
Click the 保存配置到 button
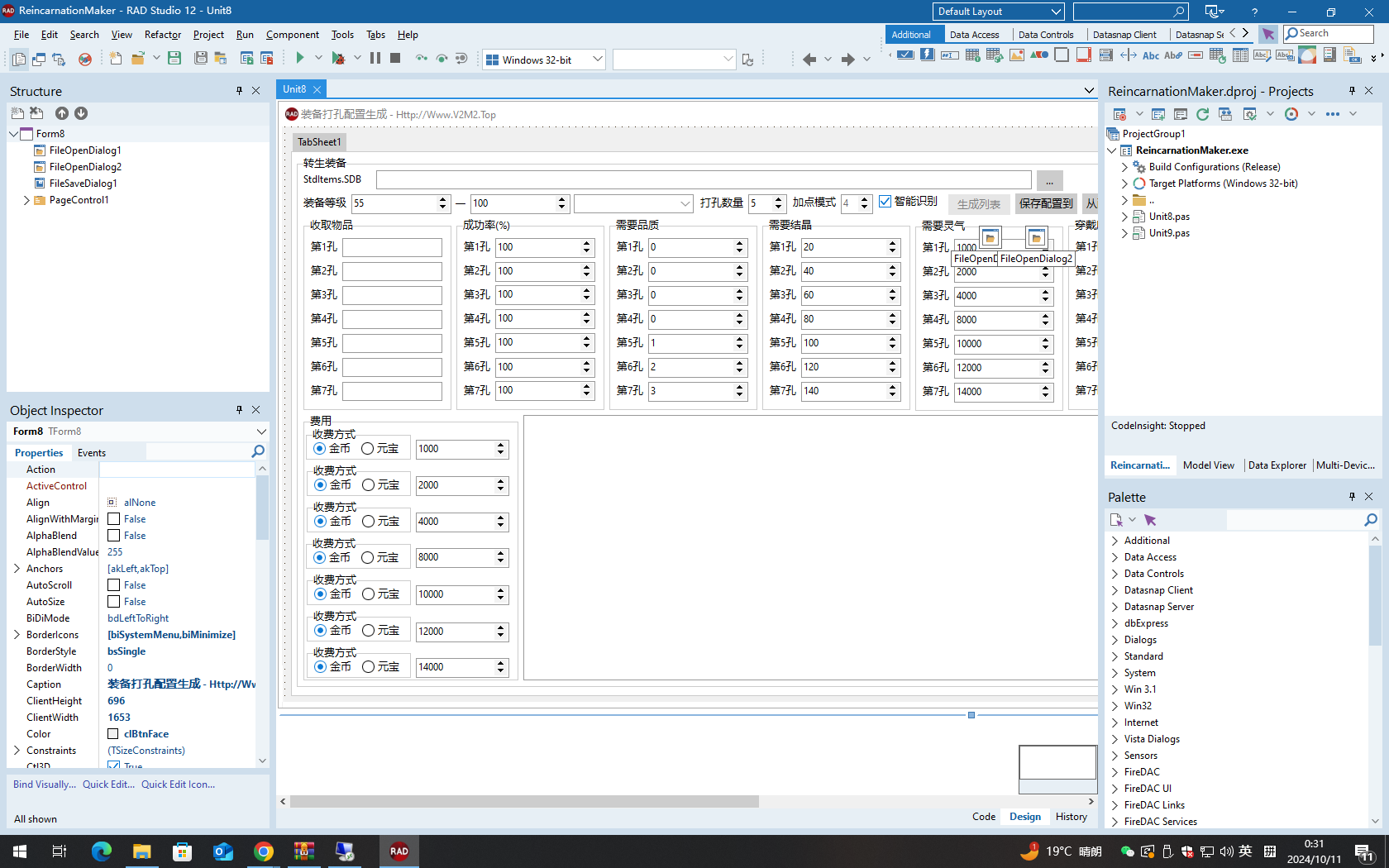[x=1046, y=203]
